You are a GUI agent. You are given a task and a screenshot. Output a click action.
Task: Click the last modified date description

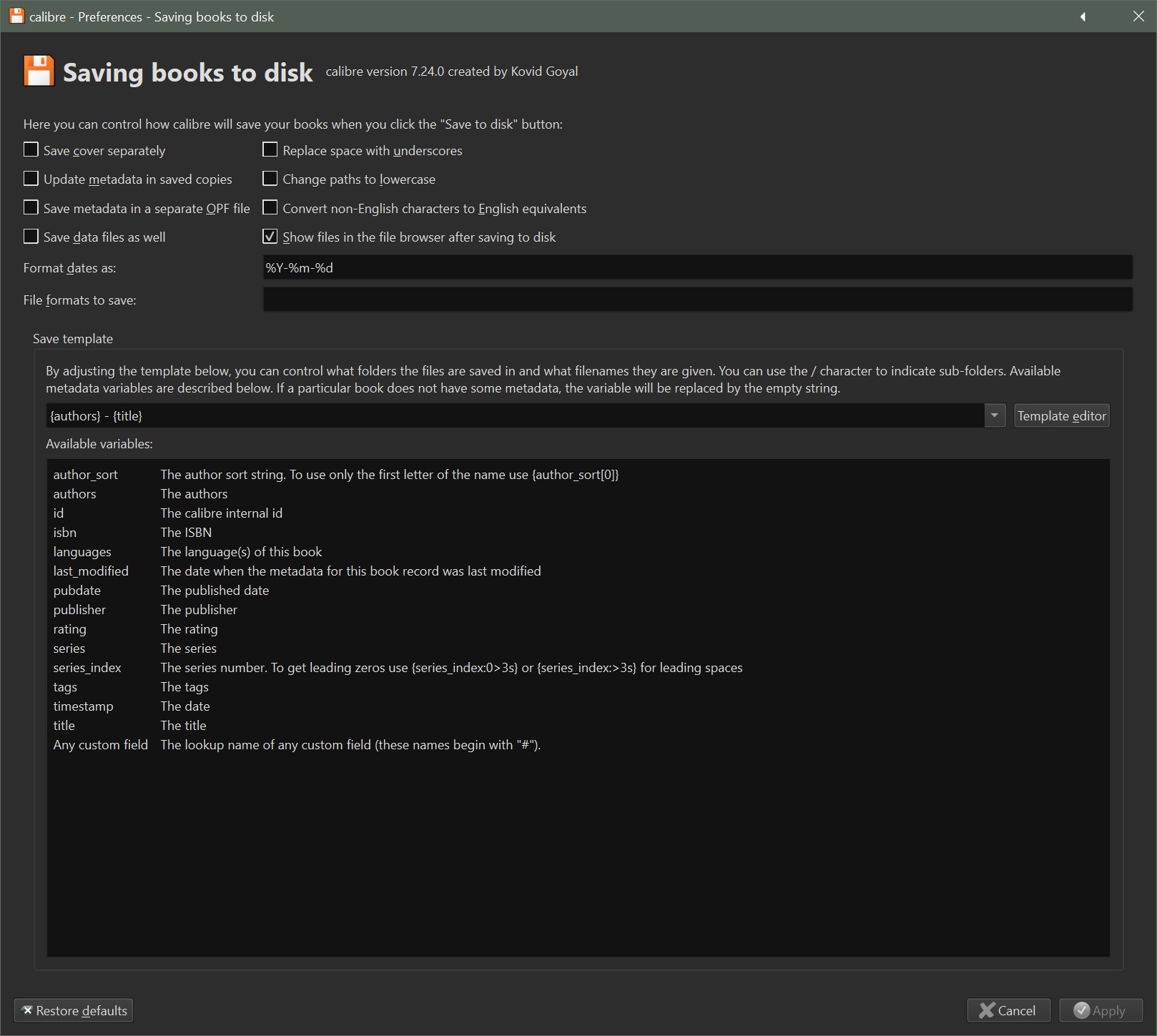[x=351, y=571]
